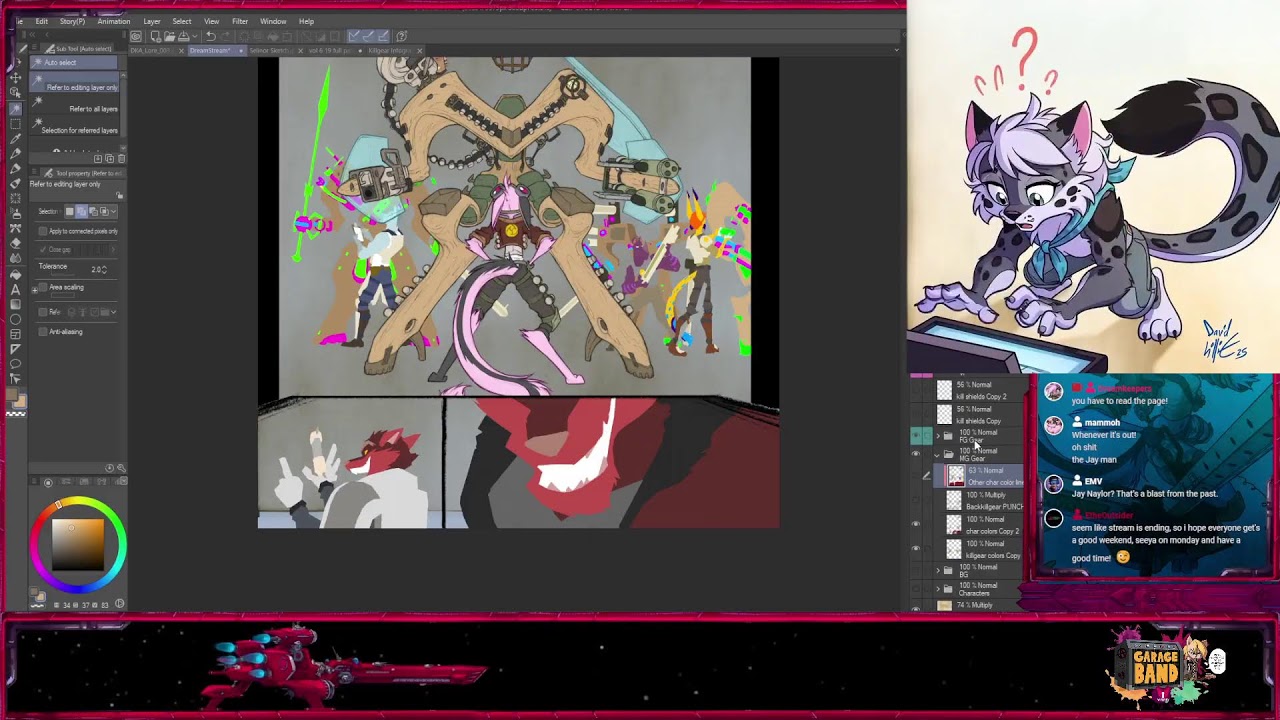Screen dimensions: 1280x720
Task: Open the Selection mode dropdown arrow
Action: [114, 211]
